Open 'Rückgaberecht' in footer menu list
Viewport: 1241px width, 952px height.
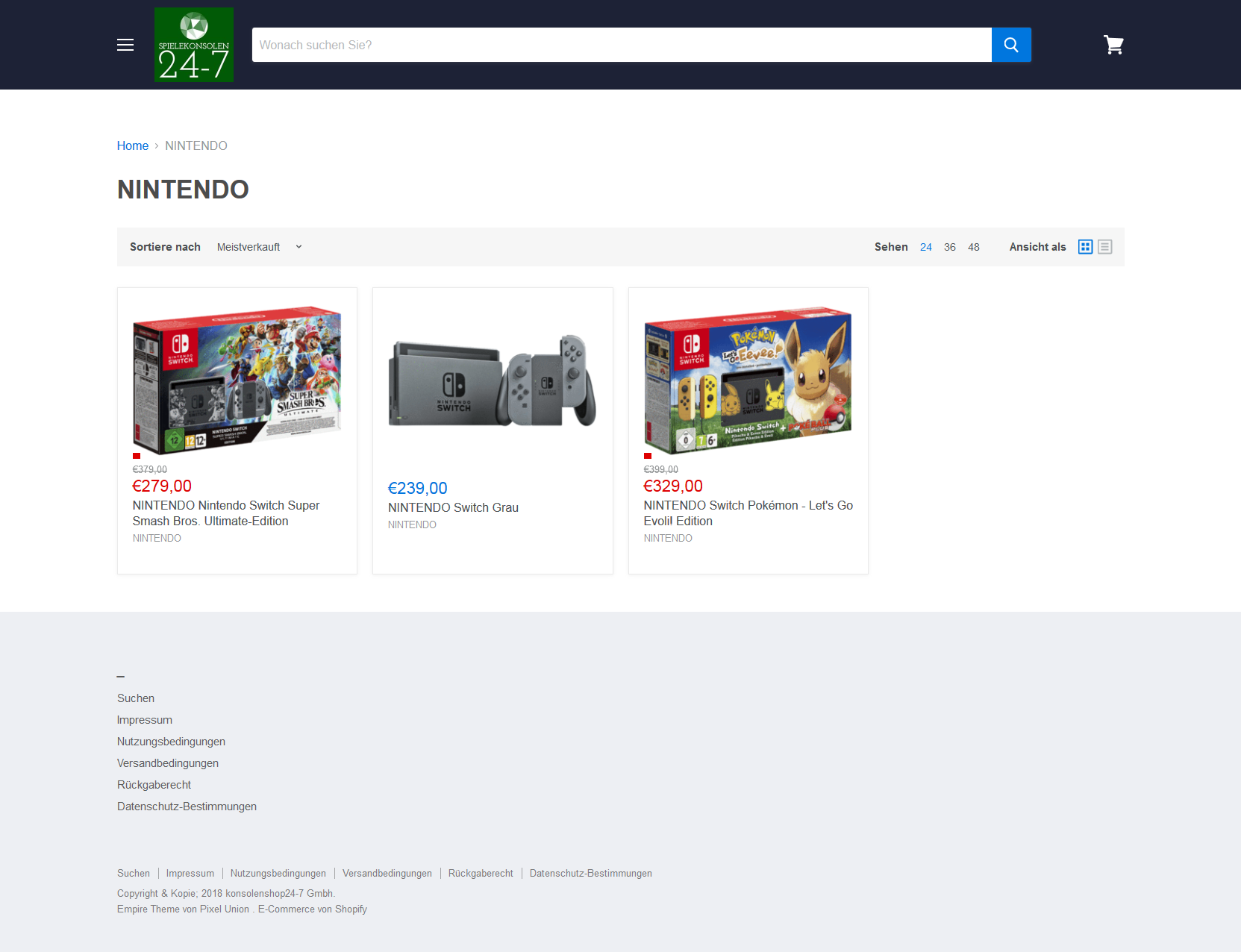tap(154, 785)
